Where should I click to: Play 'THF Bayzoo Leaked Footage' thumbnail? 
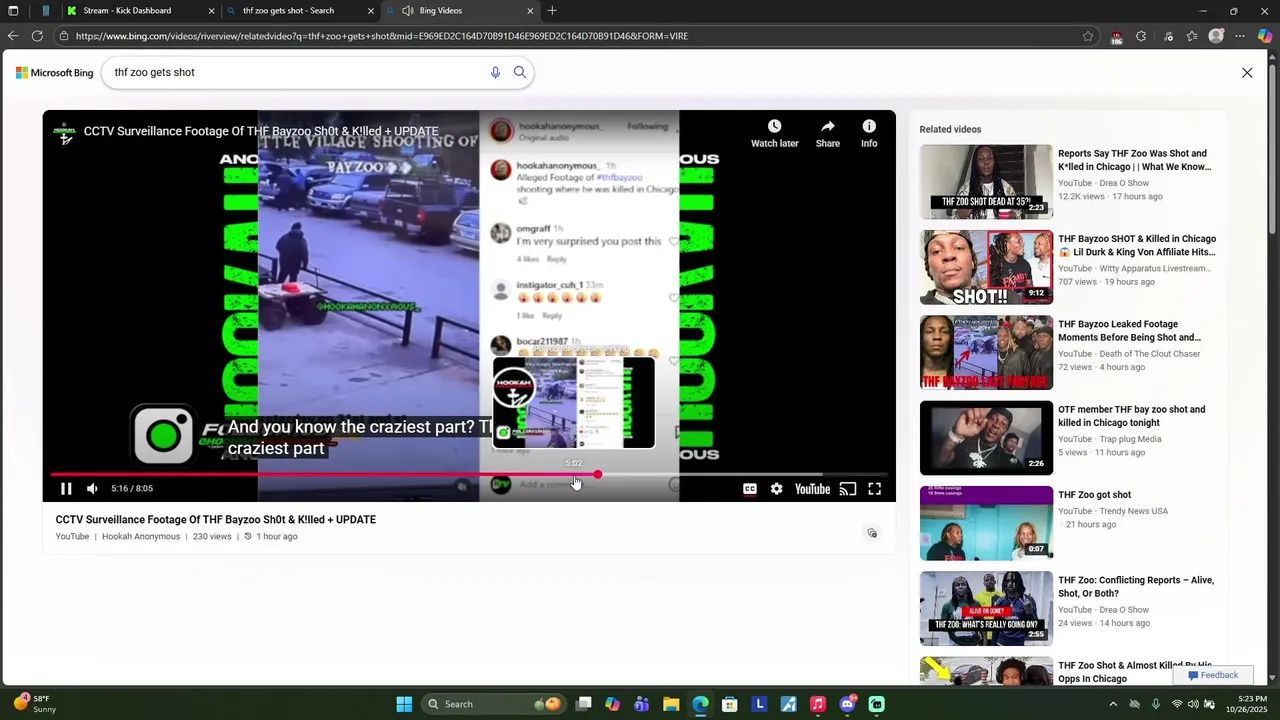(x=986, y=353)
